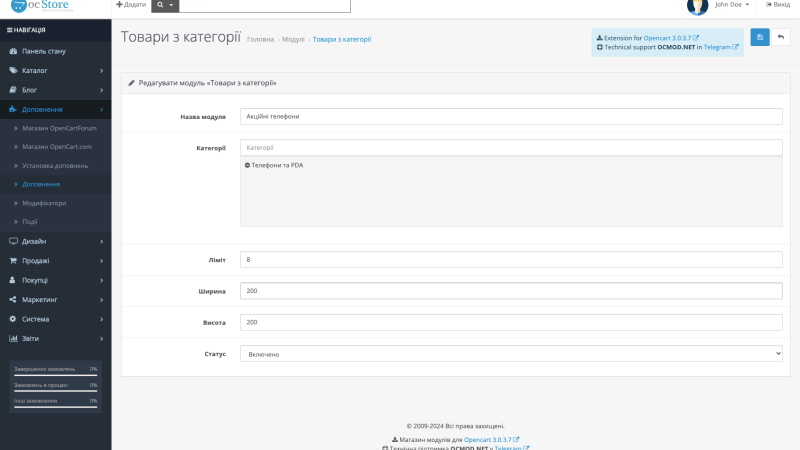Click the John Doe avatar image
This screenshot has height=450, width=800.
tap(697, 6)
